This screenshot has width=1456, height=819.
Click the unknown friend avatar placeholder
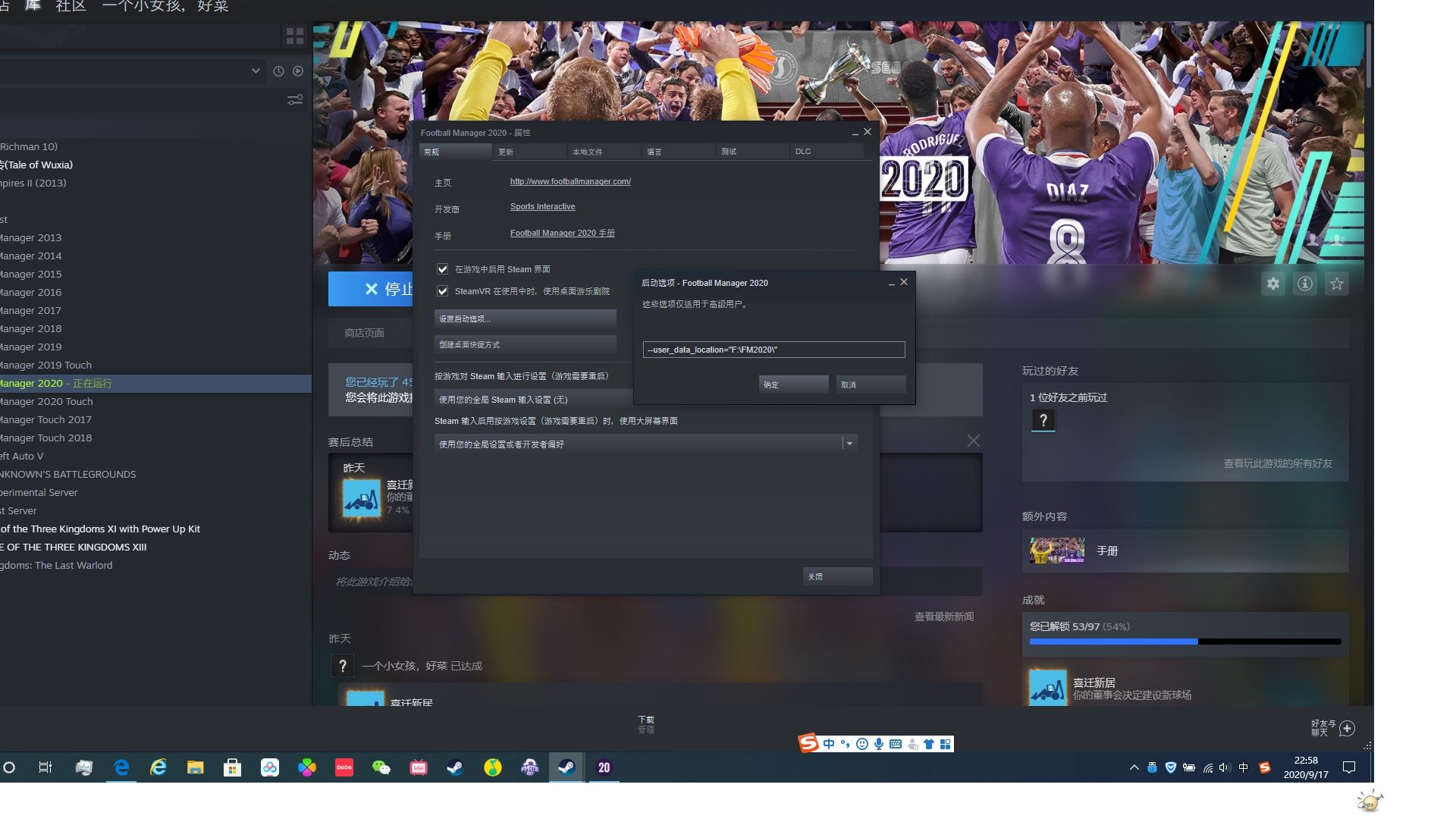click(1043, 420)
